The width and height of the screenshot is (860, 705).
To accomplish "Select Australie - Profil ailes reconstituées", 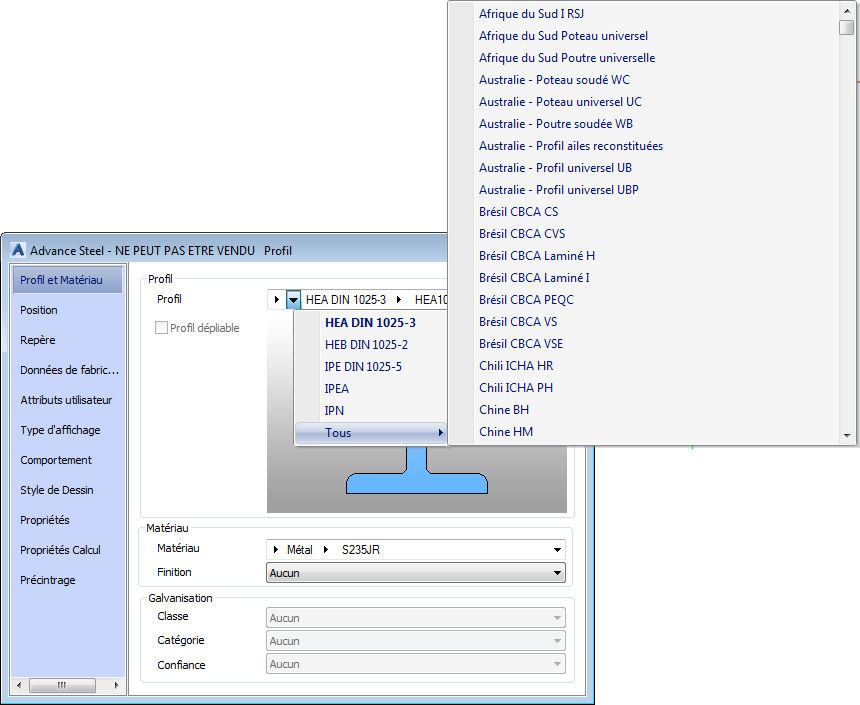I will 571,145.
